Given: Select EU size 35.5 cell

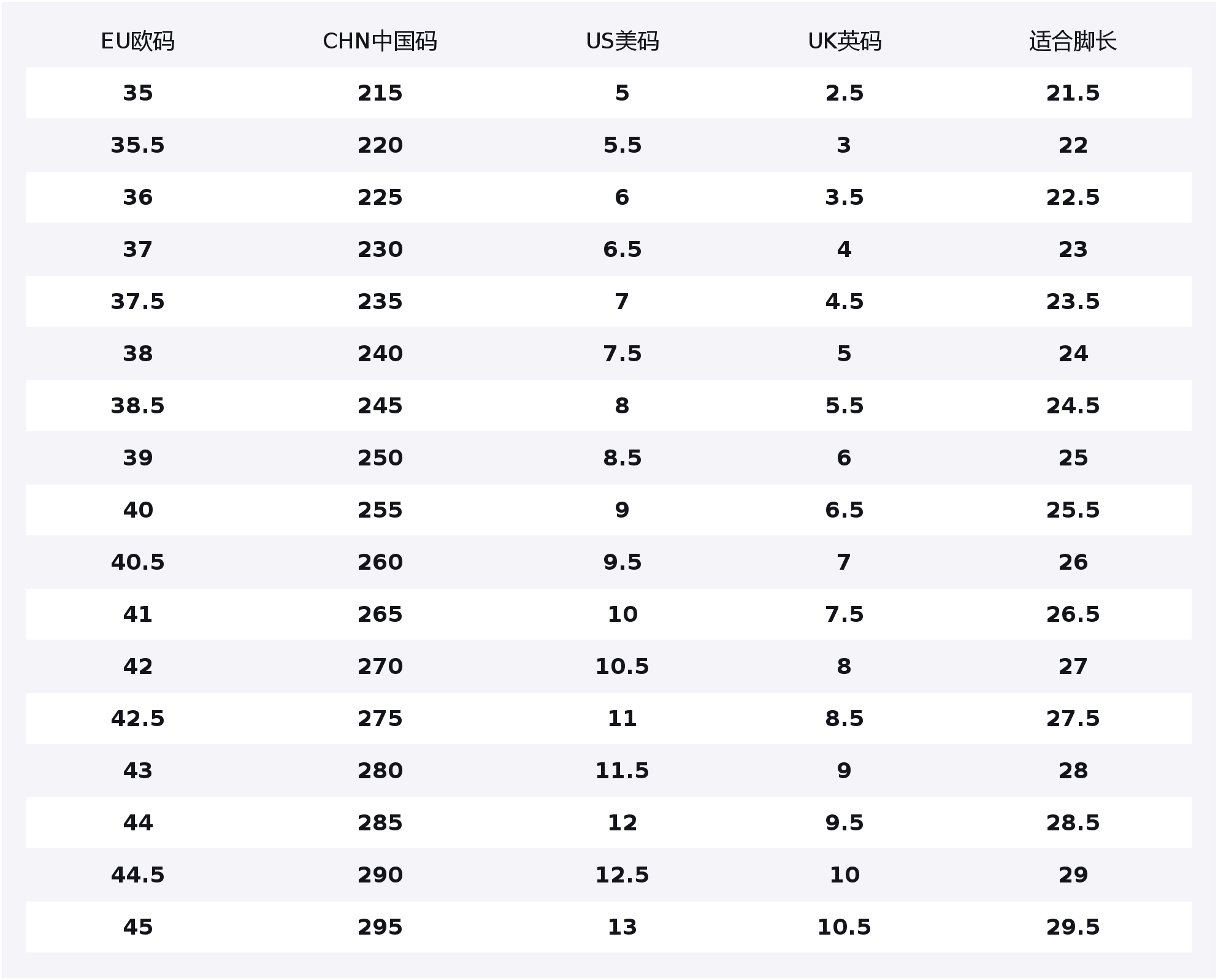Looking at the screenshot, I should (x=137, y=145).
